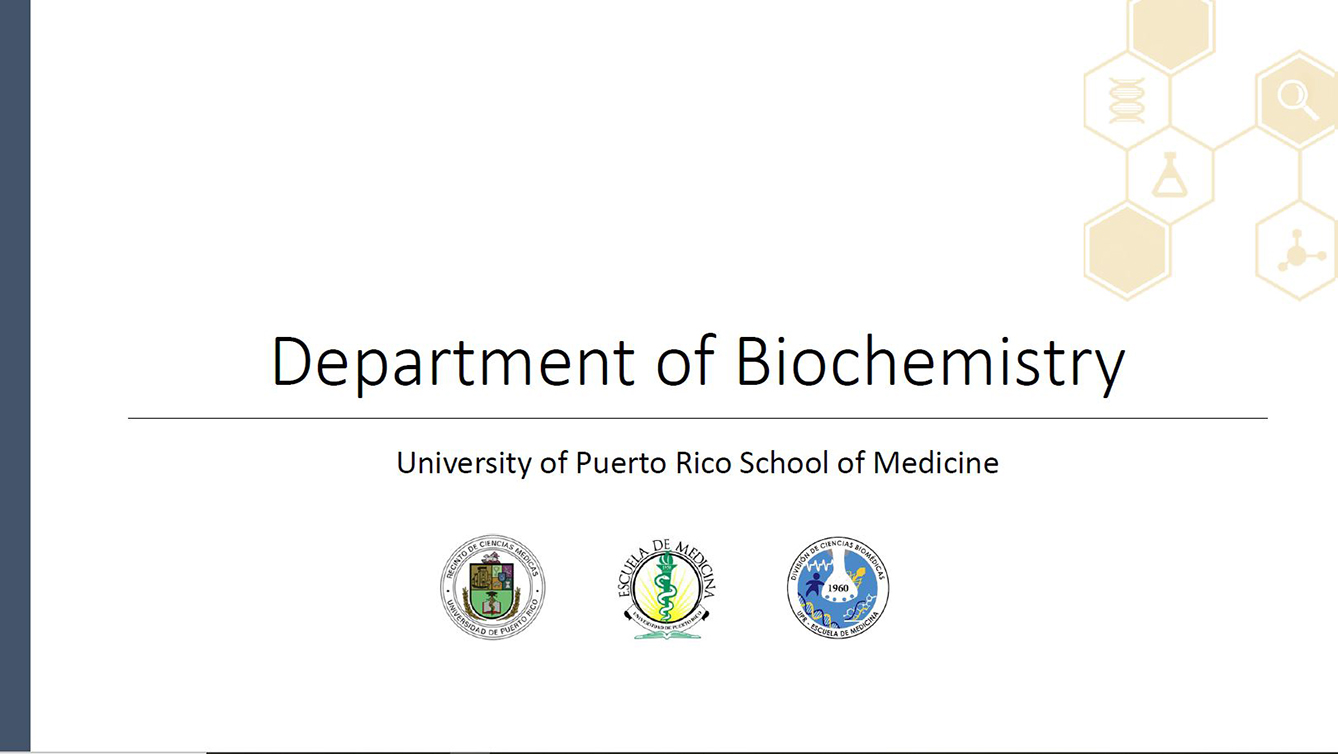Image resolution: width=1338 pixels, height=754 pixels.
Task: Click the word "Medicine" in the subtitle
Action: (935, 463)
